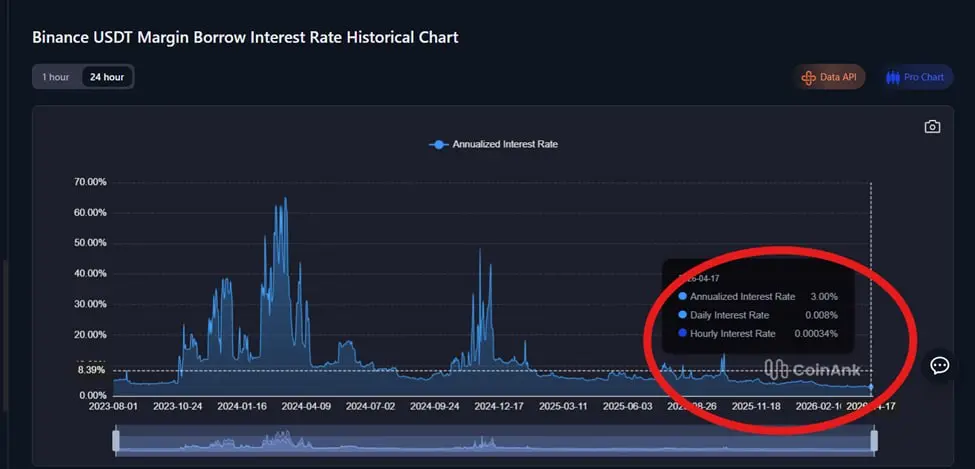Click the Pro Chart candlestick icon
The height and width of the screenshot is (469, 975).
point(893,78)
